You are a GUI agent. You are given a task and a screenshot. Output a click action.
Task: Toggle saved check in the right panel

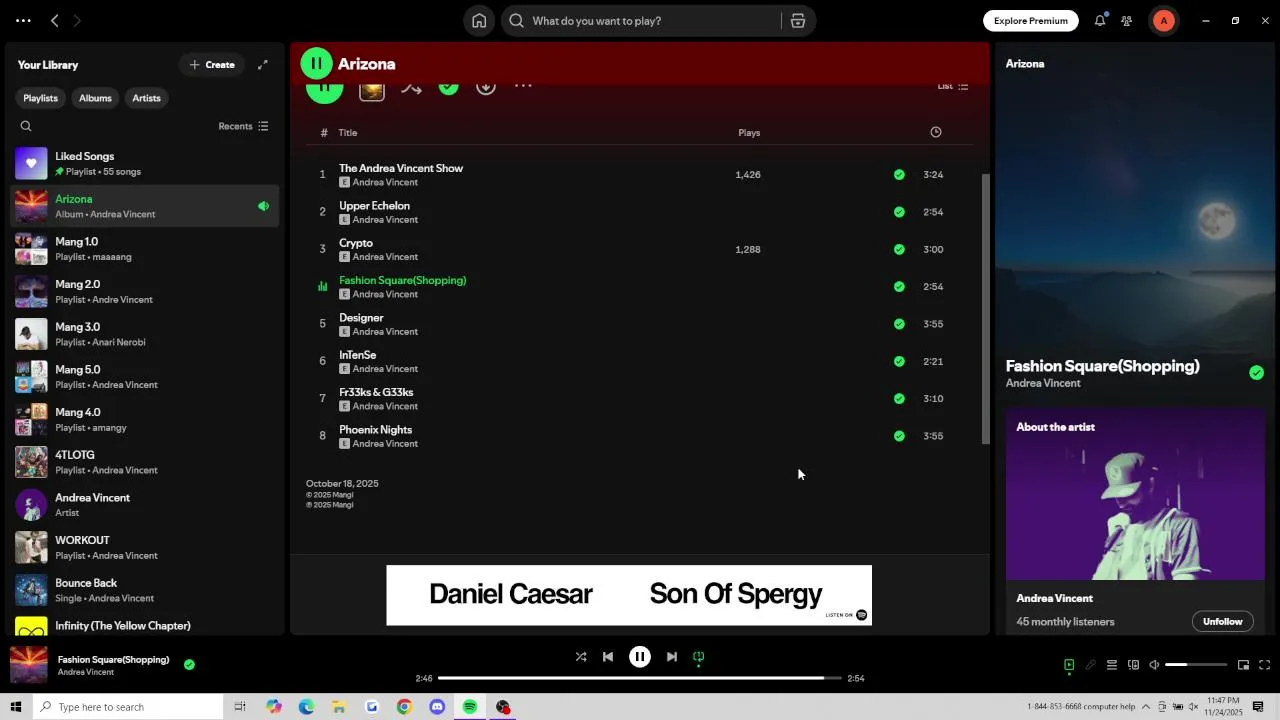[1256, 373]
